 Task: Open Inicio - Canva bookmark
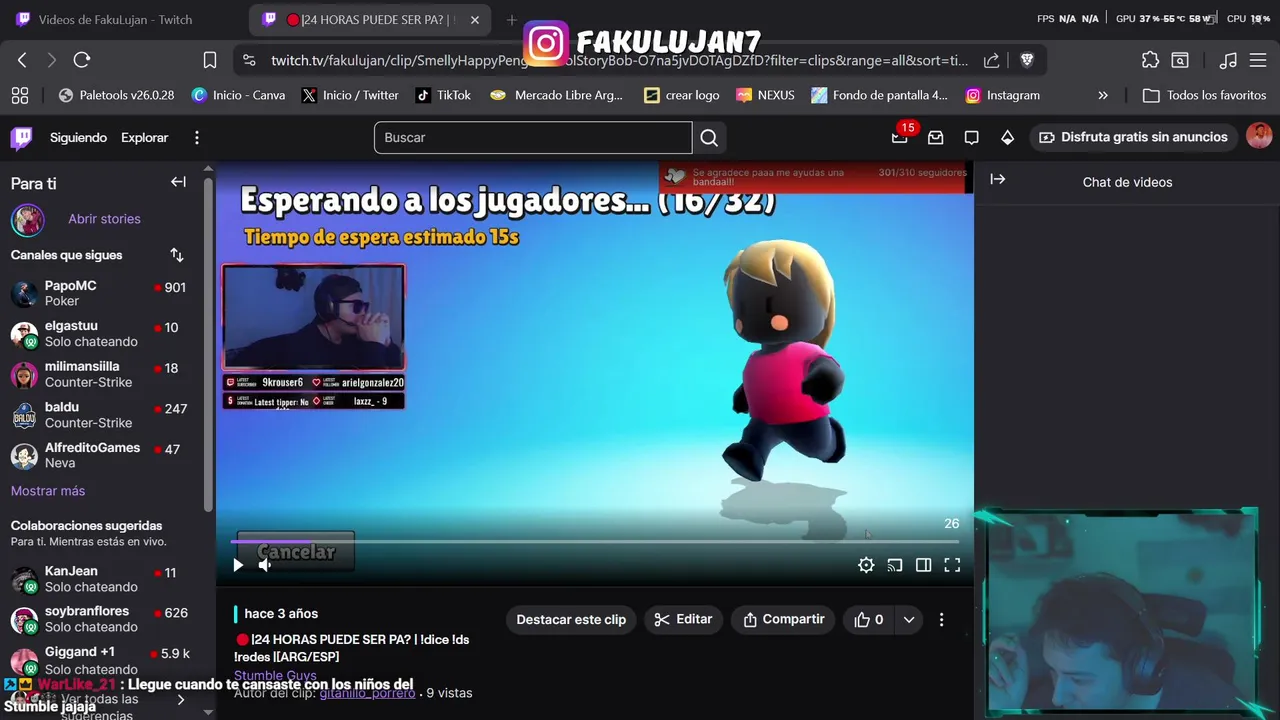point(238,96)
